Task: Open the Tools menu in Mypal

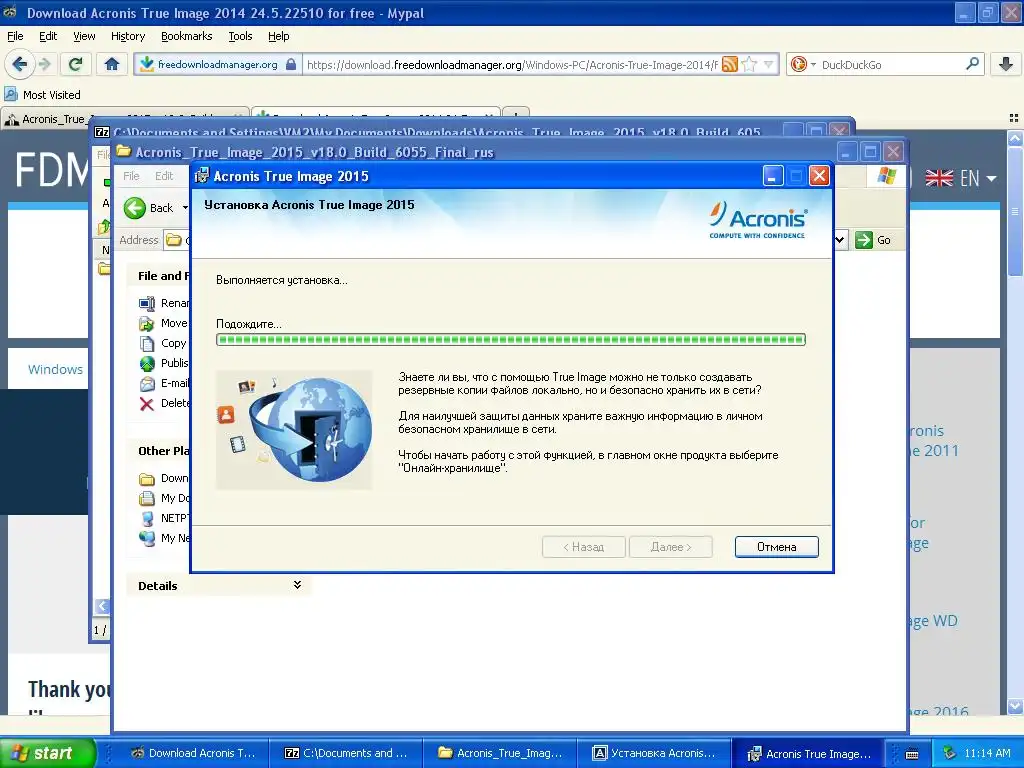Action: (x=240, y=36)
